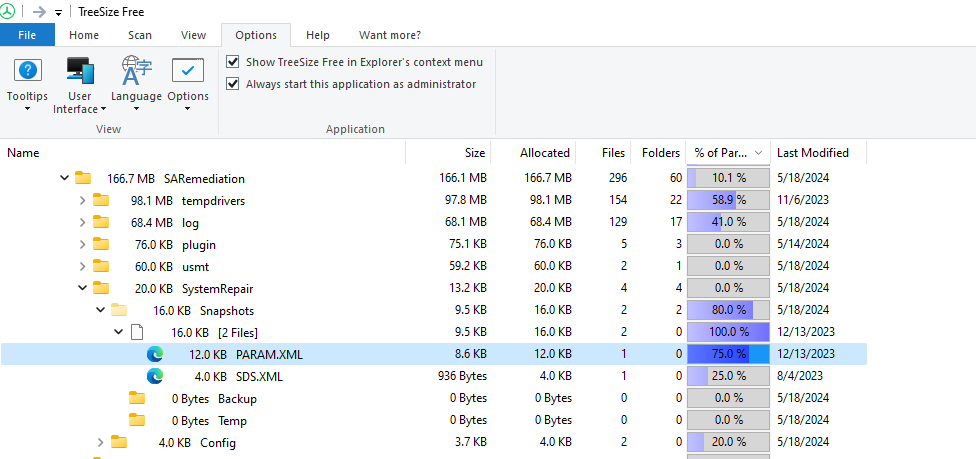The width and height of the screenshot is (976, 459).
Task: Switch to the Scan ribbon tab
Action: (140, 35)
